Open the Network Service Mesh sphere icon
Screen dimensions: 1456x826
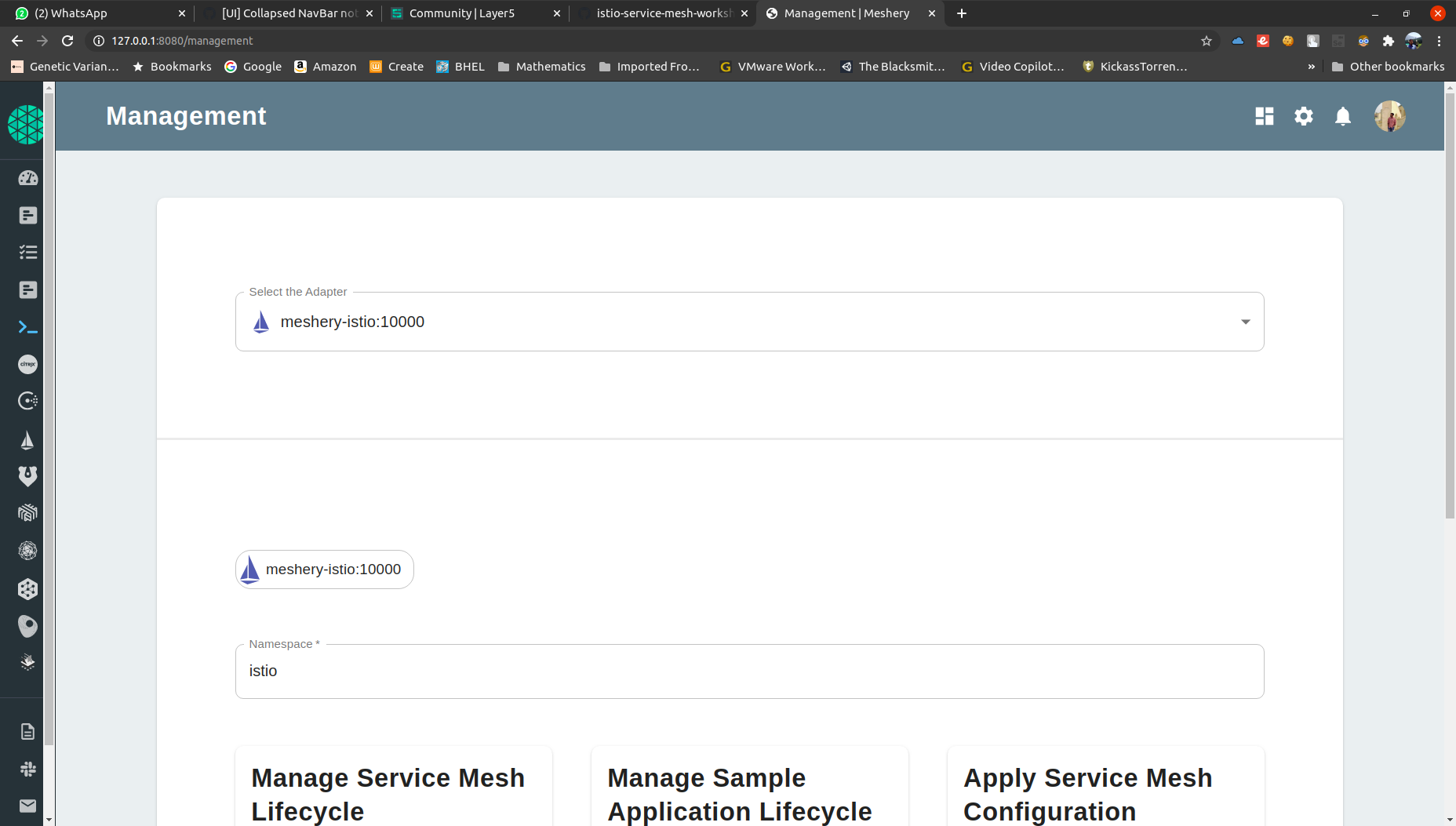pyautogui.click(x=27, y=551)
